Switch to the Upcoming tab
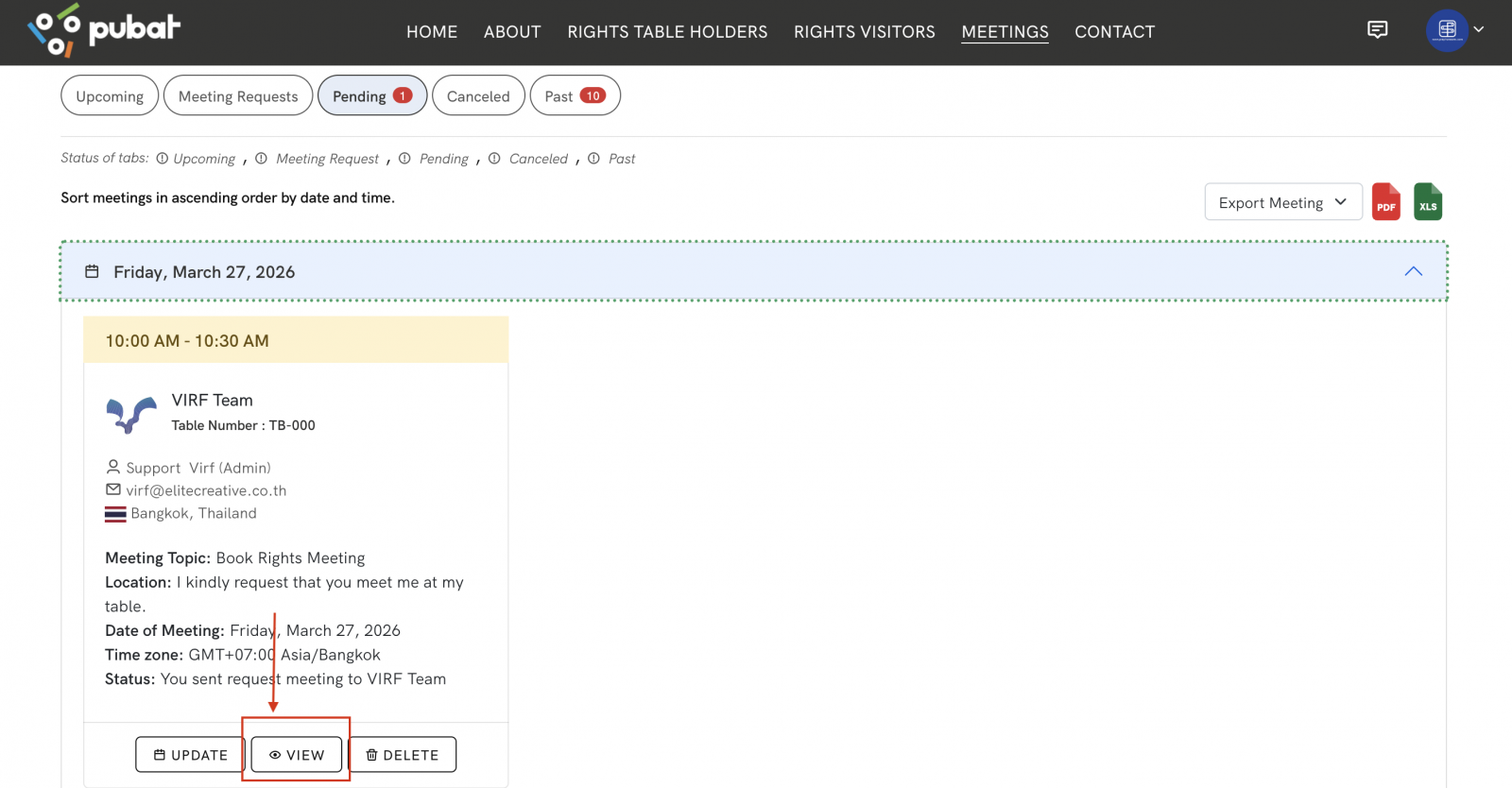 click(x=110, y=95)
